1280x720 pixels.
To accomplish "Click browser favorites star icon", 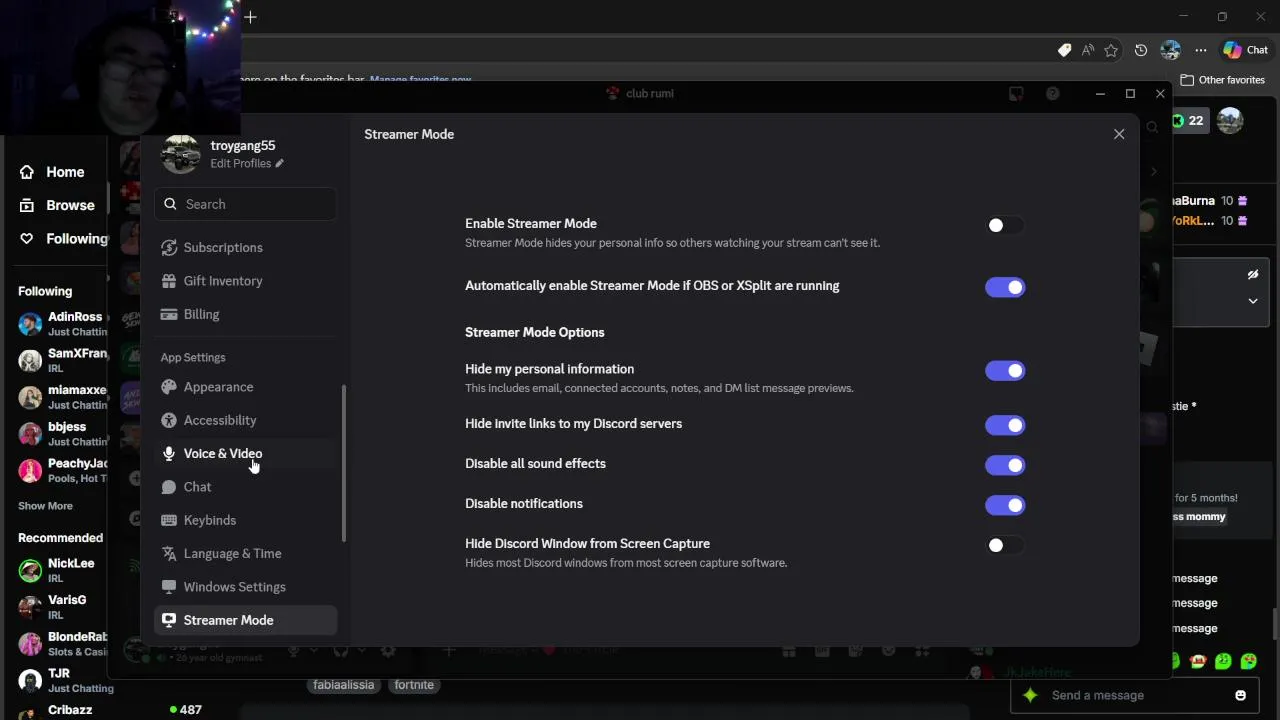I will [1111, 50].
